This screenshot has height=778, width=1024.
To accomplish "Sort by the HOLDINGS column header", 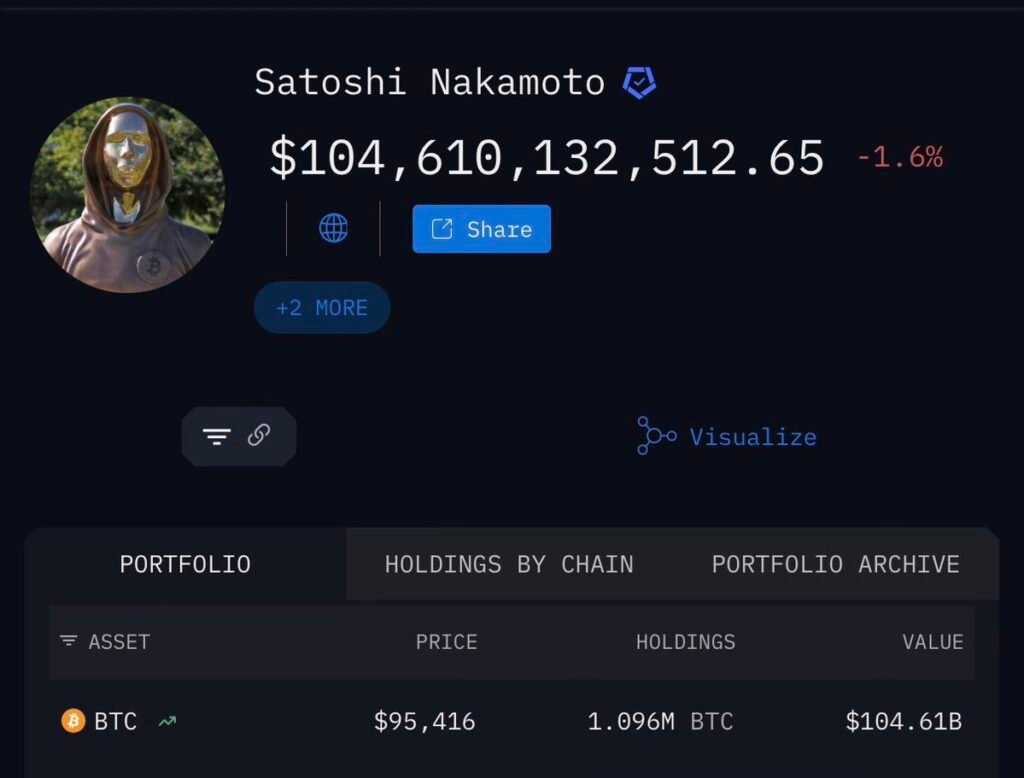I will pos(685,642).
